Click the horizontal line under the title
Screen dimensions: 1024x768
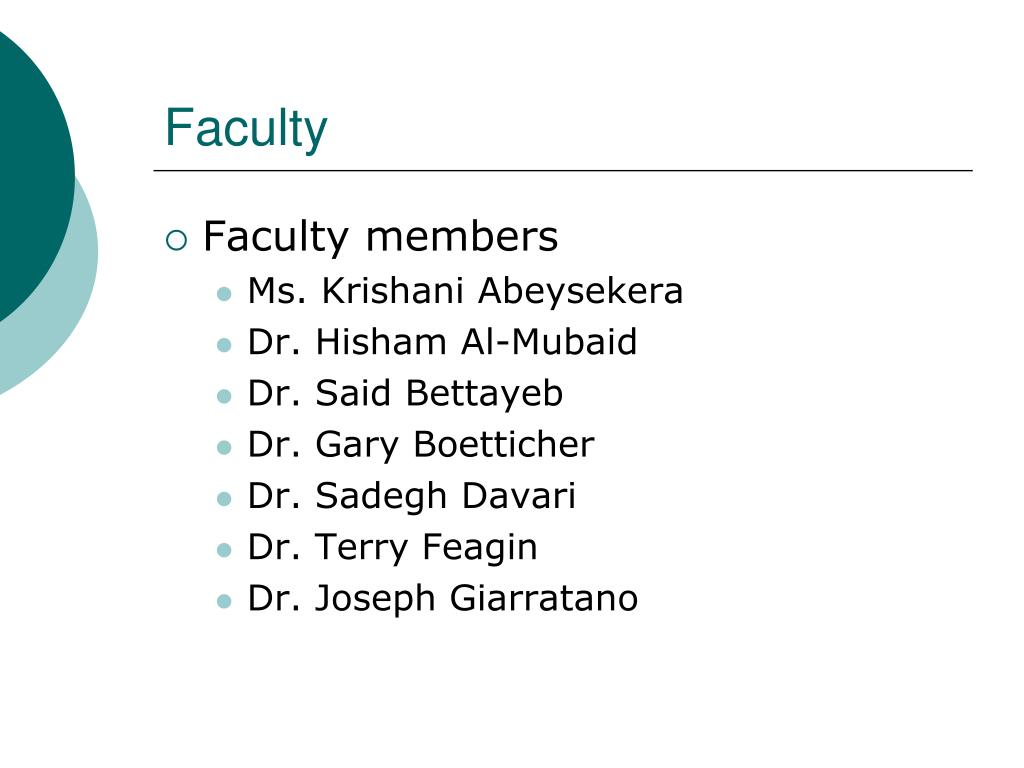pos(563,170)
